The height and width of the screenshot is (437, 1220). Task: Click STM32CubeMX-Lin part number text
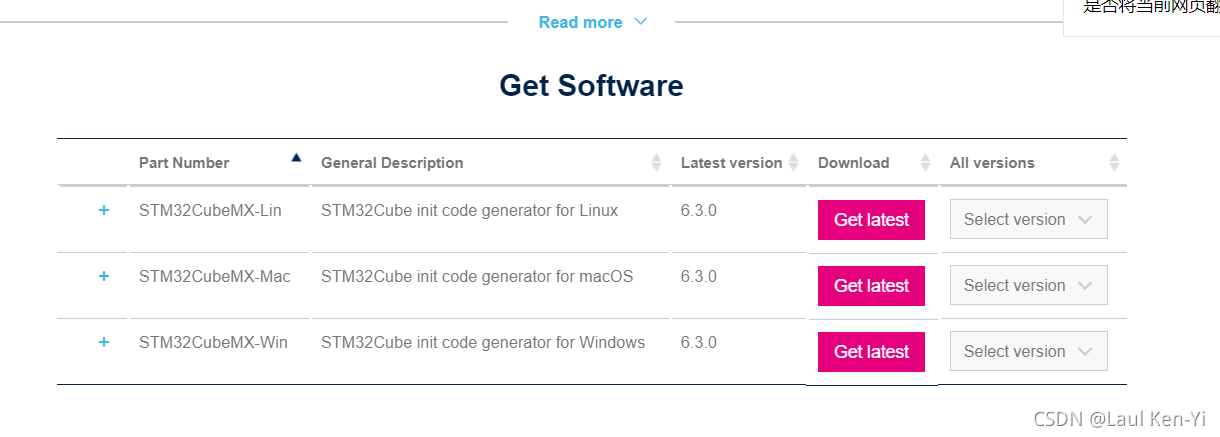click(210, 211)
